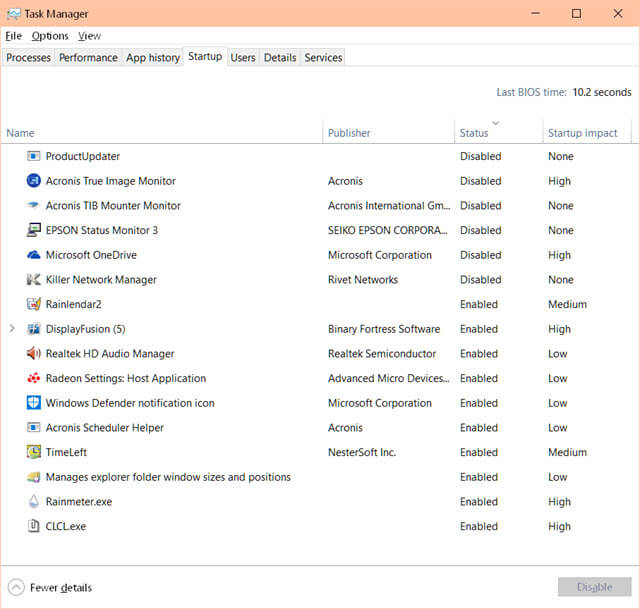Select Radeon Settings: Host Application text
The width and height of the screenshot is (640, 609).
pos(126,378)
